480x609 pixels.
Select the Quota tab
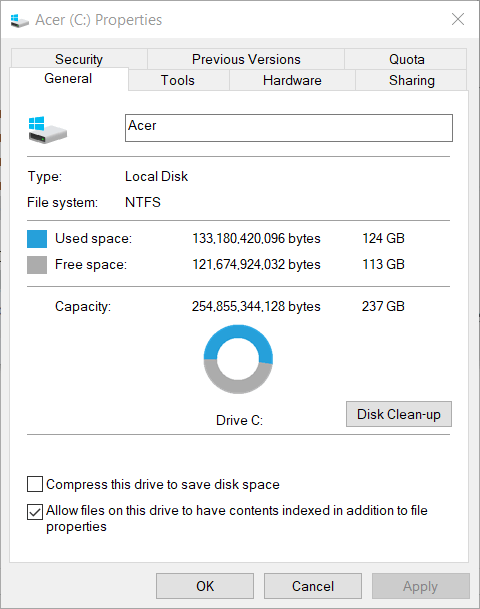click(x=406, y=59)
